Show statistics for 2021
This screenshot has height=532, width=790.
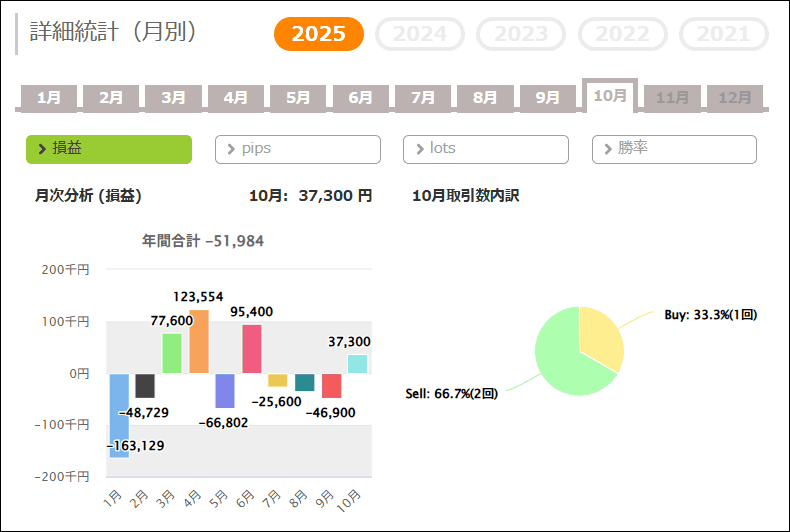coord(724,34)
